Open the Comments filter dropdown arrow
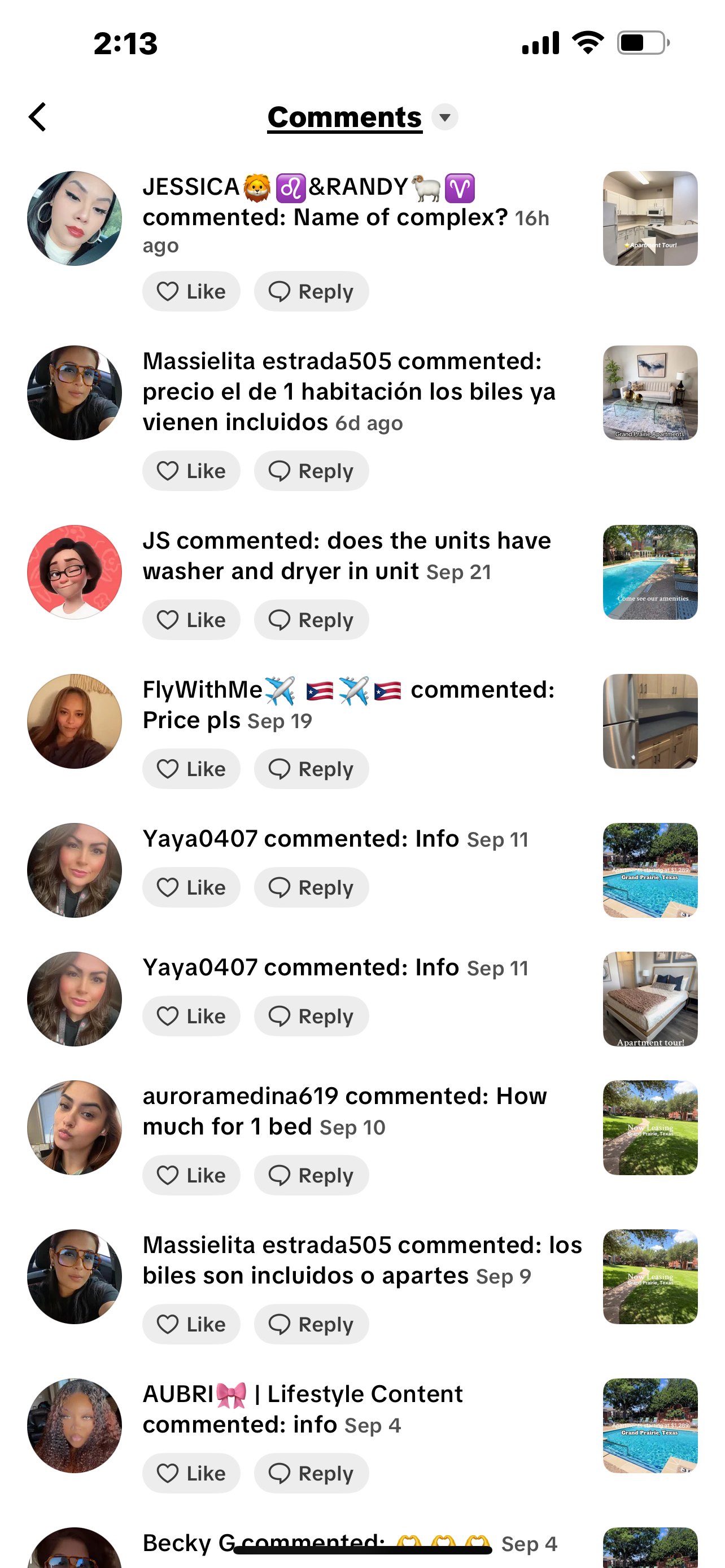 click(x=445, y=117)
